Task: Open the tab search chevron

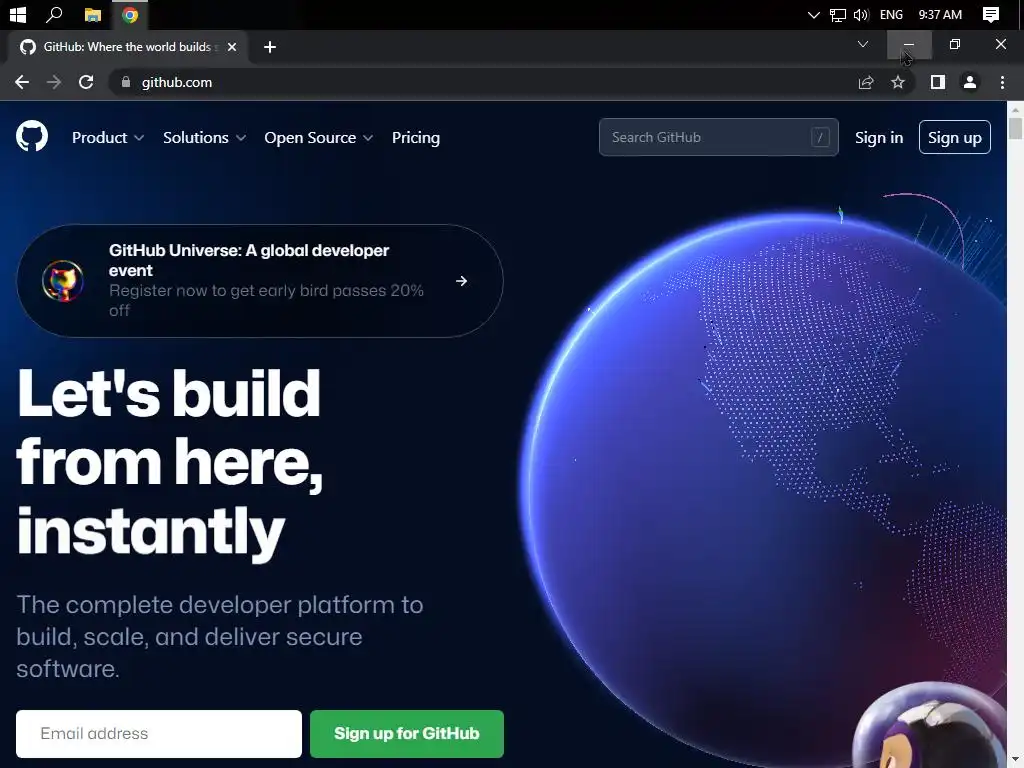Action: coord(863,44)
